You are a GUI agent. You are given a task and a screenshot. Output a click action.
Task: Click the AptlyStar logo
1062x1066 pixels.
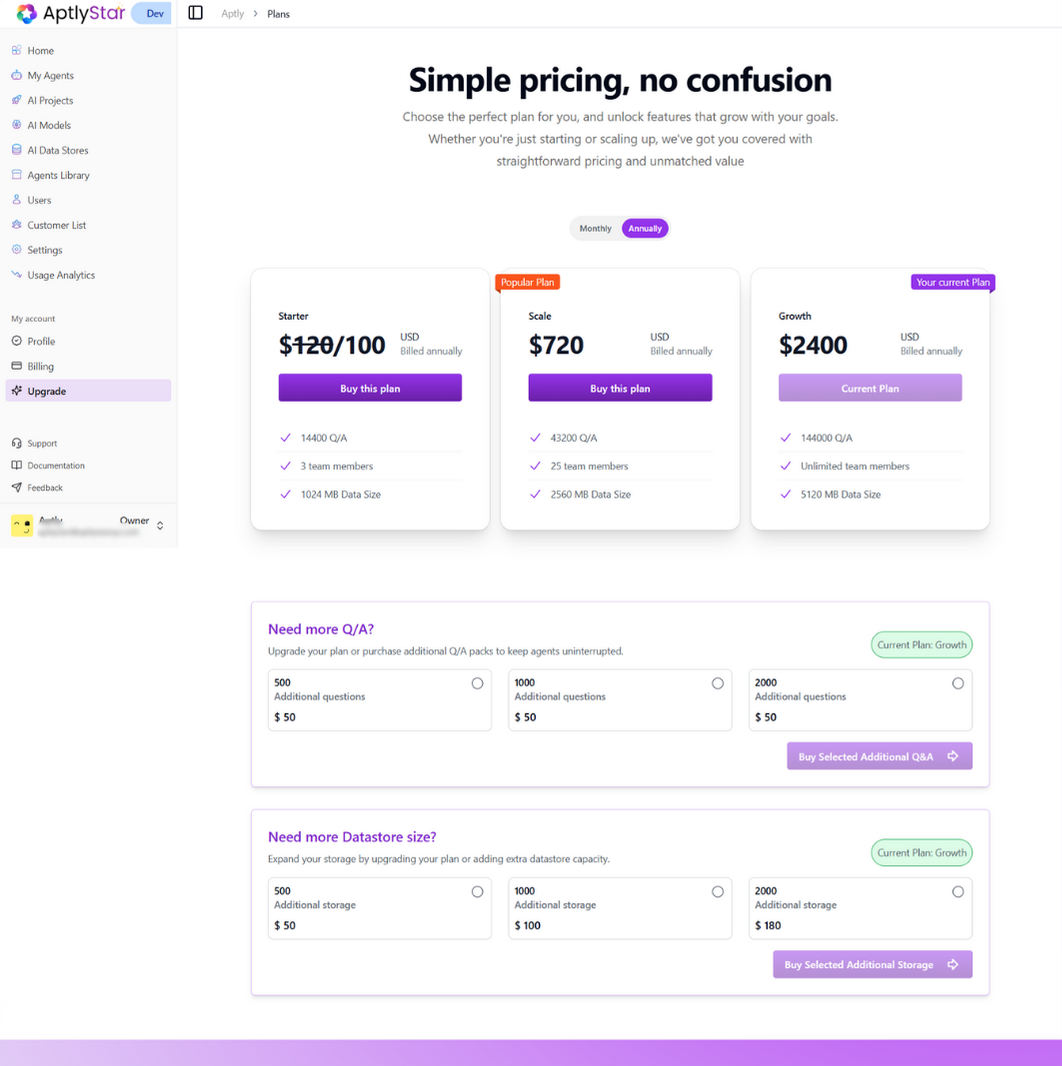70,13
